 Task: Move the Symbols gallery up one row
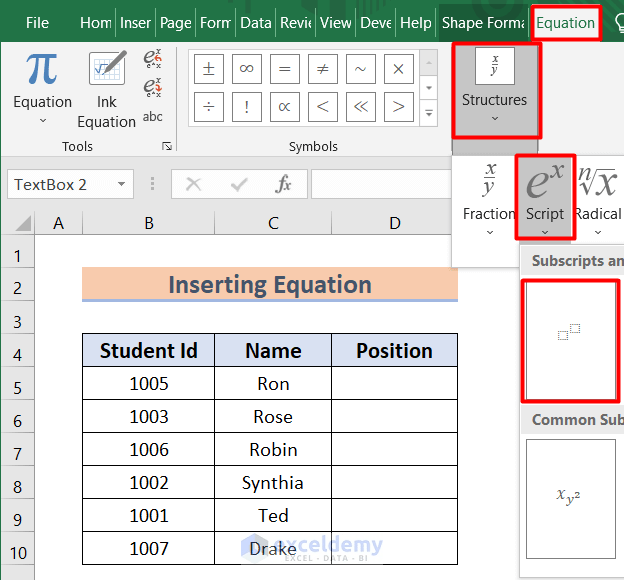point(429,62)
